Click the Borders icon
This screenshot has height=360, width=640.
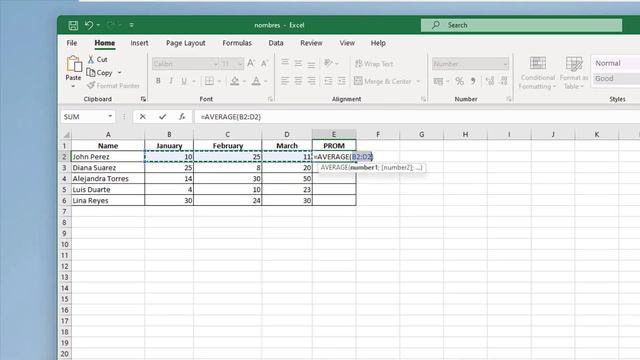(x=209, y=81)
